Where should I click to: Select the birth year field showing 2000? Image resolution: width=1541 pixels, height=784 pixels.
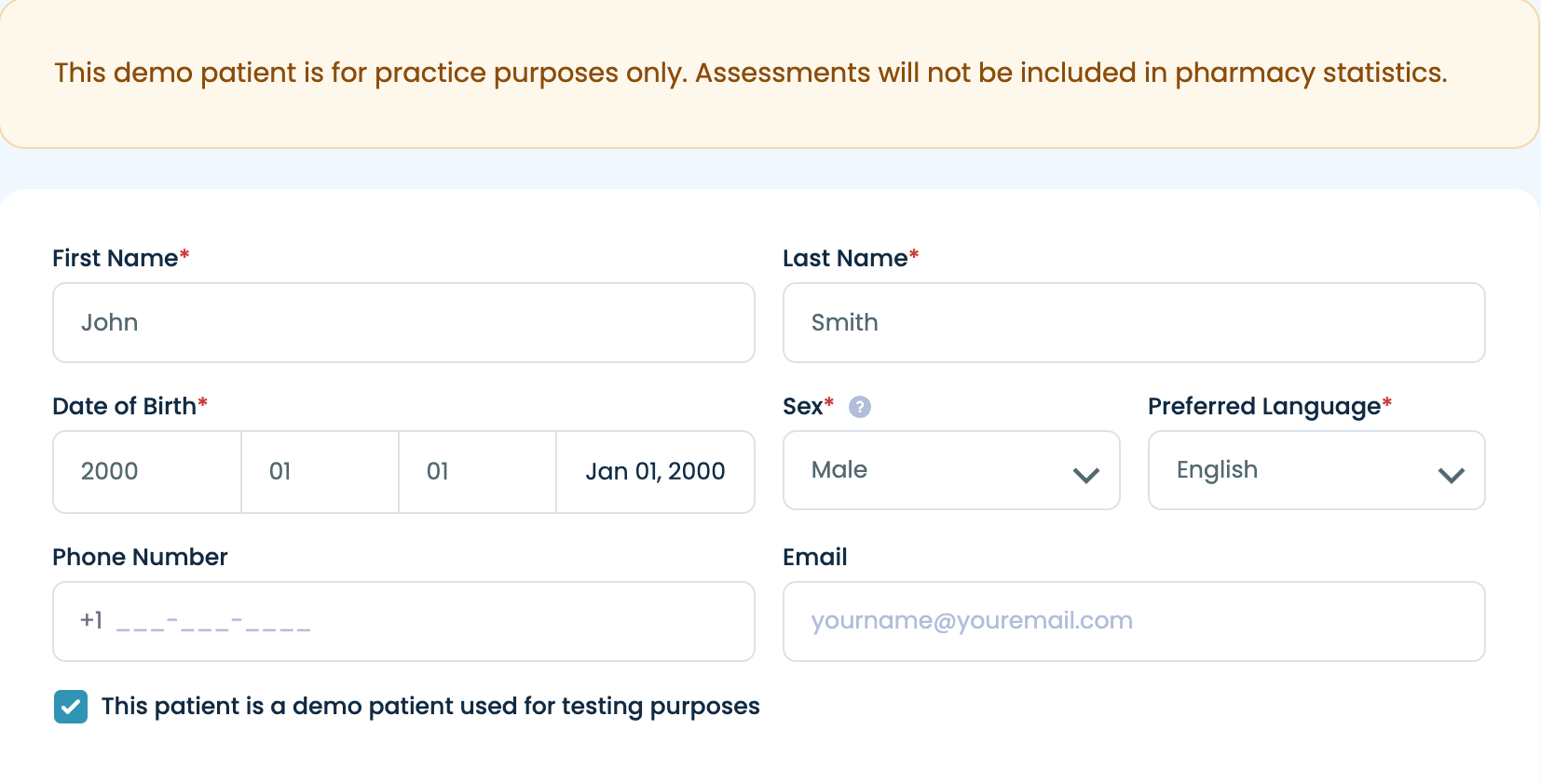tap(147, 472)
